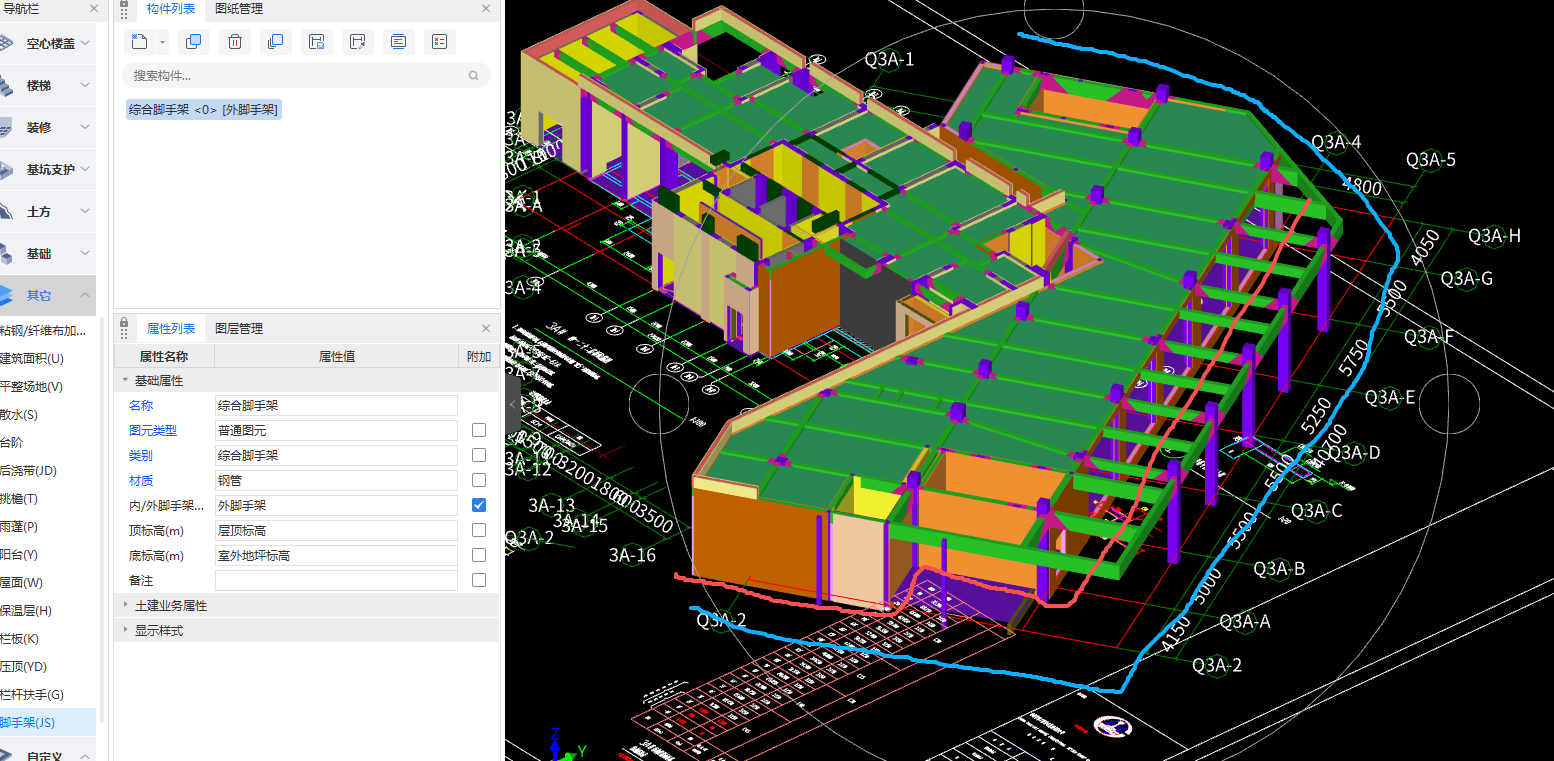Select 屋面(W) in the navigation list
Screen dimensions: 1554x761
pos(22,582)
